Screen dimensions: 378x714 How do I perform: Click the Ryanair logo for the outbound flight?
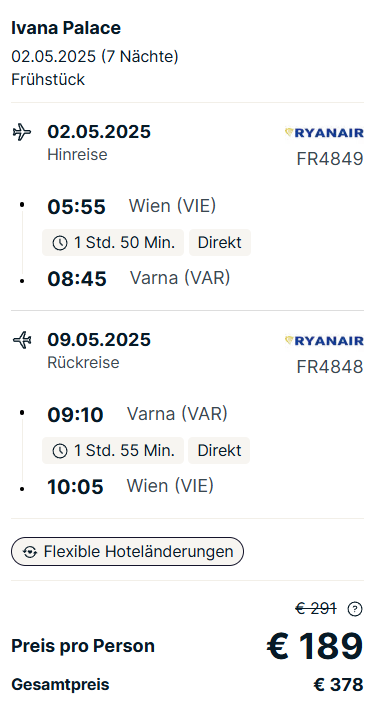coord(324,133)
